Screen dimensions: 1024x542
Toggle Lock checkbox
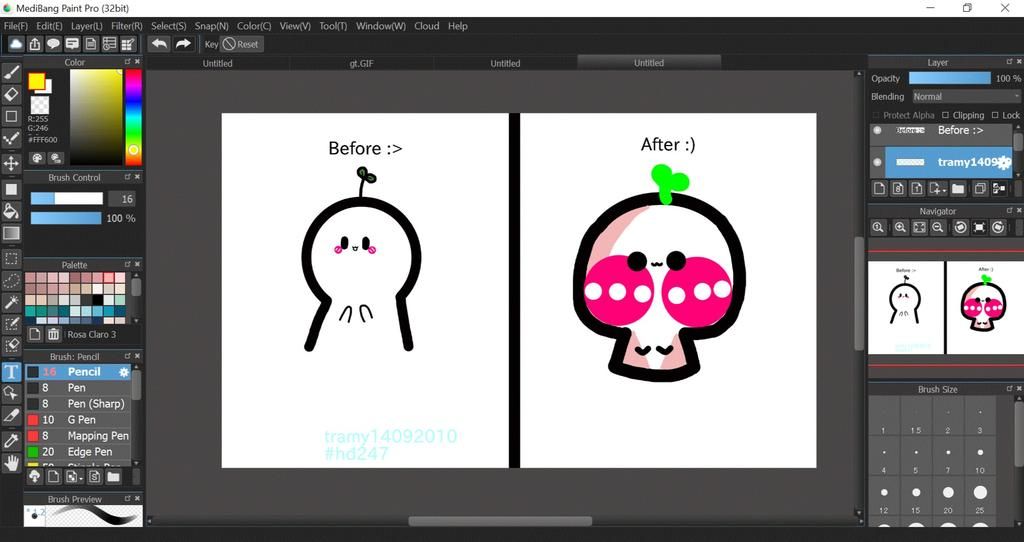point(995,115)
